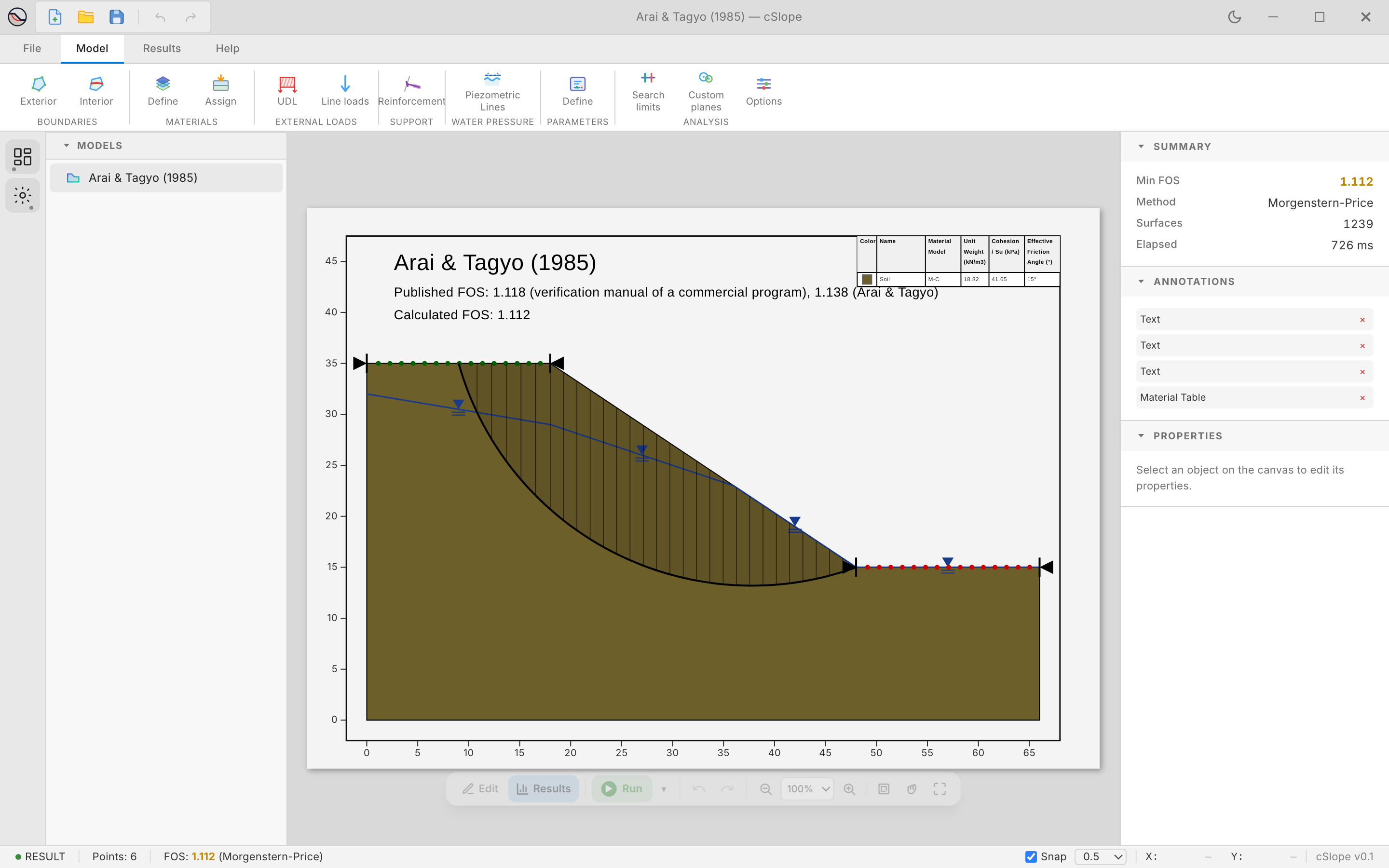Image resolution: width=1389 pixels, height=868 pixels.
Task: Delete the Material Table annotation
Action: (1362, 398)
